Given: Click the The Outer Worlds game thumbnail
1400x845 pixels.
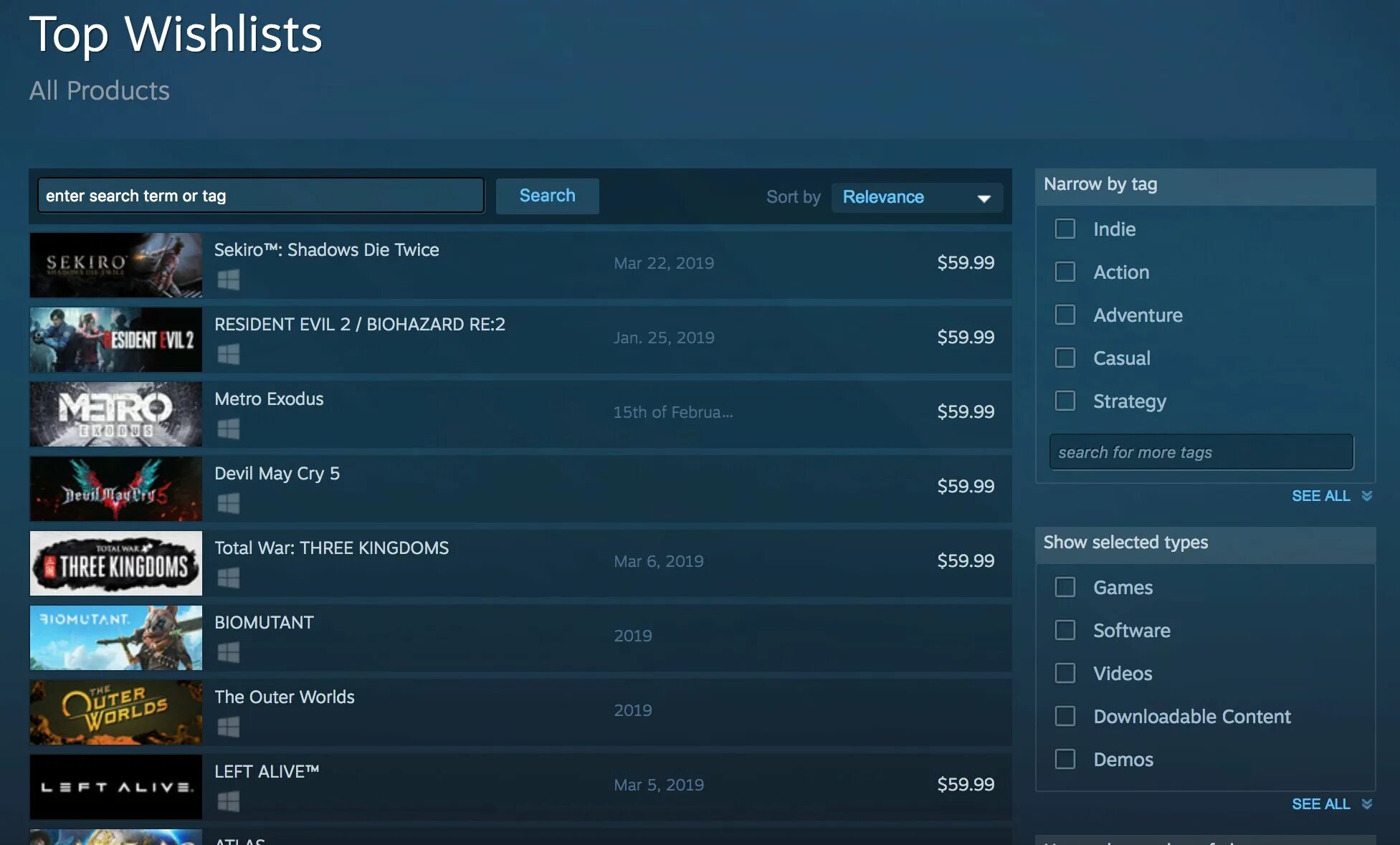Looking at the screenshot, I should click(115, 711).
